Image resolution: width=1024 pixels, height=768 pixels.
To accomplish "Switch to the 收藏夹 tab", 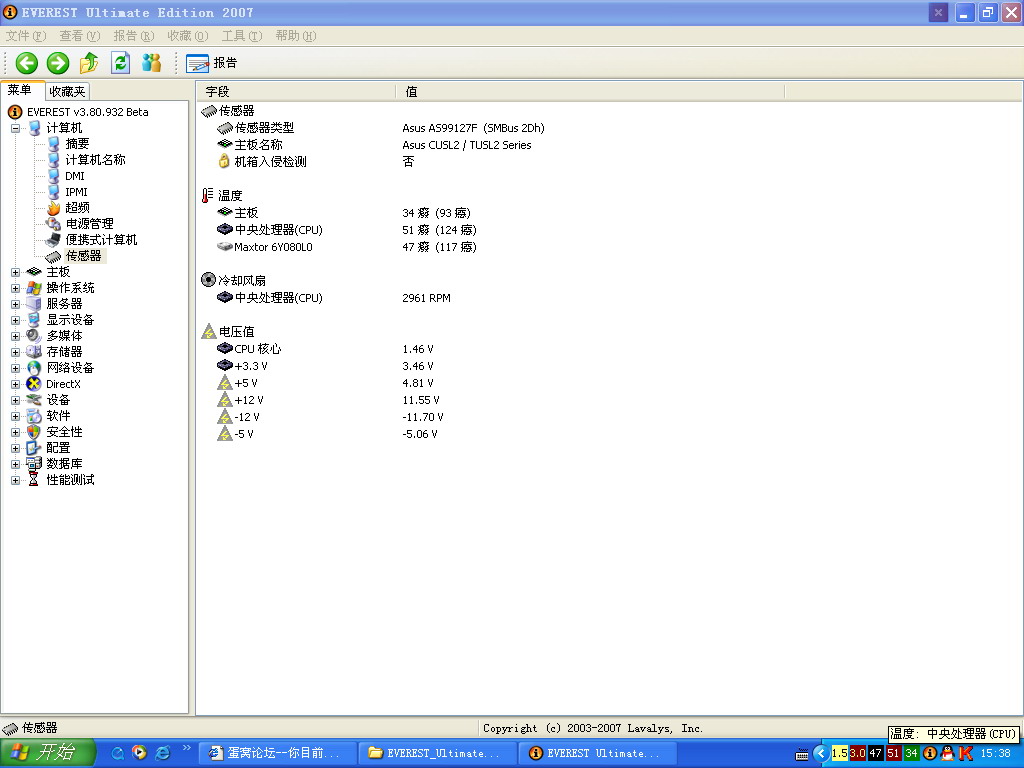I will pyautogui.click(x=67, y=91).
